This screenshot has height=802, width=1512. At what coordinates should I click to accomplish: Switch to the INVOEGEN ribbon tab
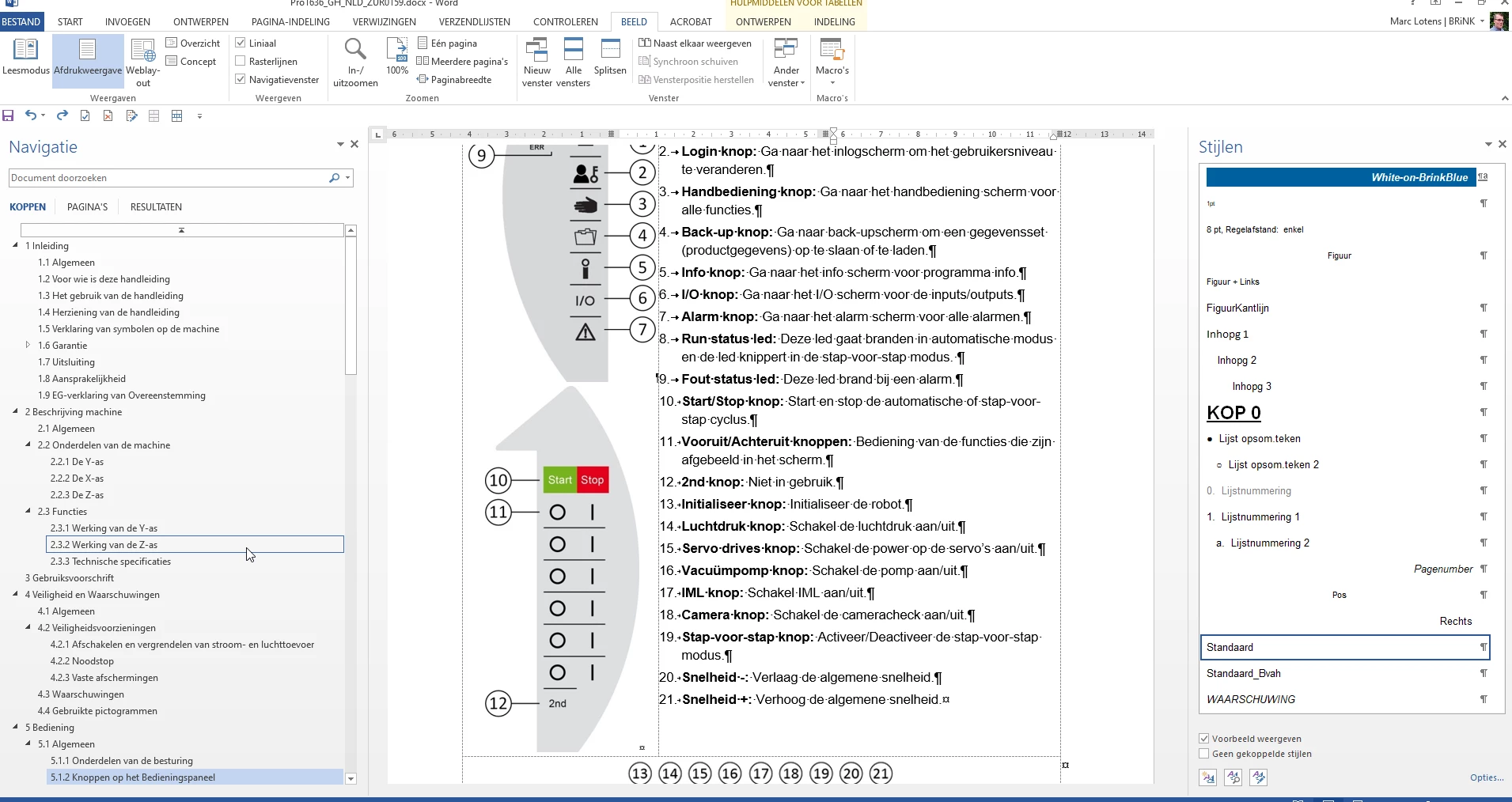click(127, 21)
